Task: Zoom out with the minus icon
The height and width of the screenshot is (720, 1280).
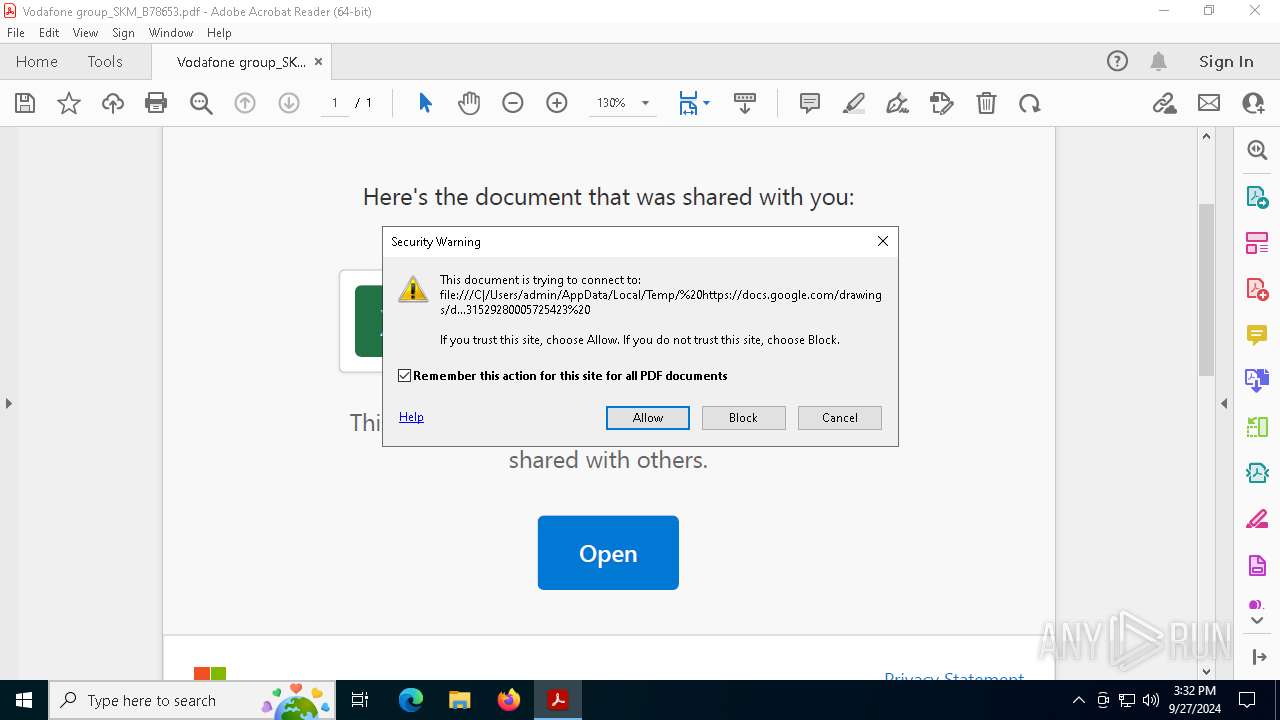Action: (x=513, y=103)
